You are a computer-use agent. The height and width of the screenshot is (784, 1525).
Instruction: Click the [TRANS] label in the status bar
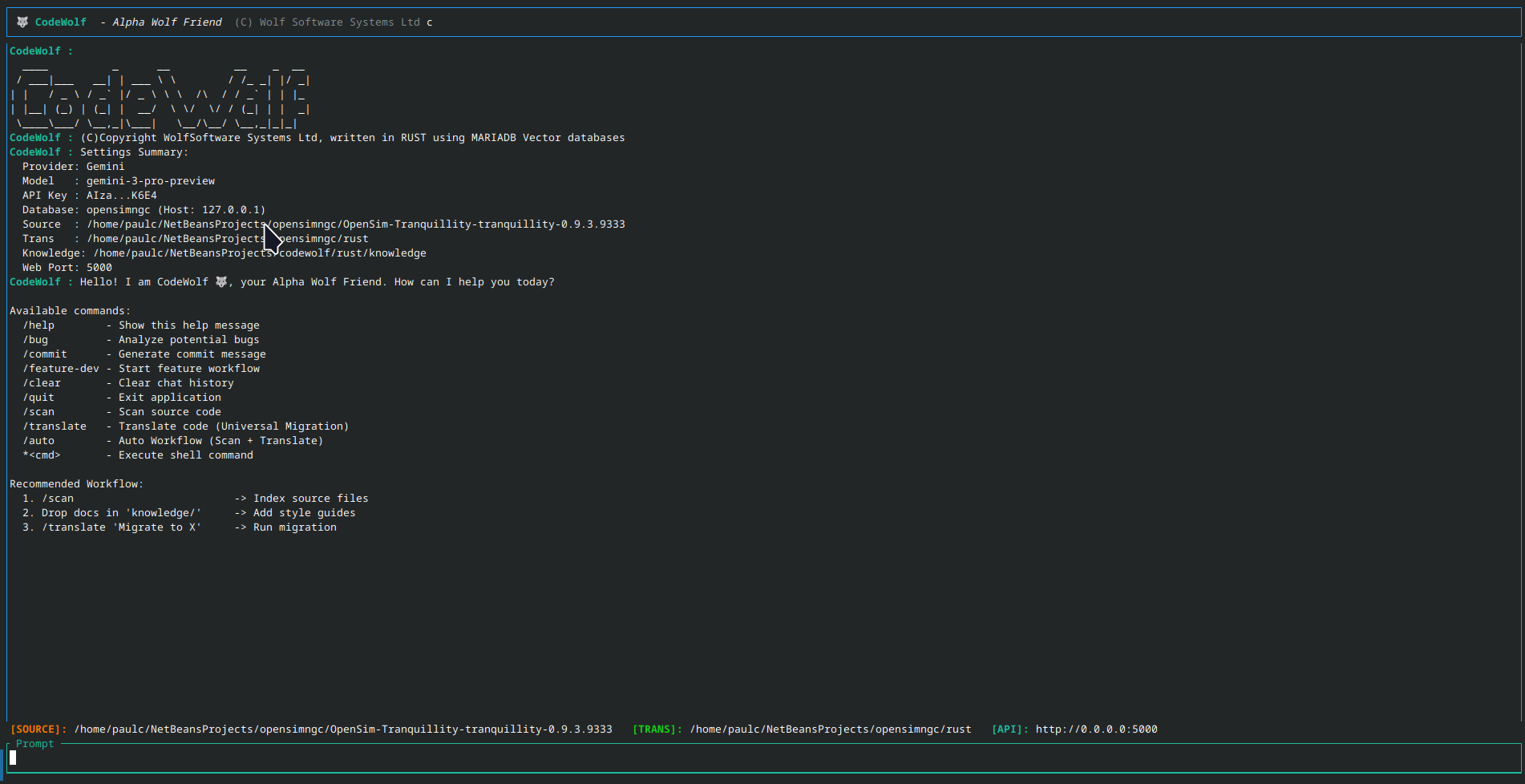click(657, 729)
